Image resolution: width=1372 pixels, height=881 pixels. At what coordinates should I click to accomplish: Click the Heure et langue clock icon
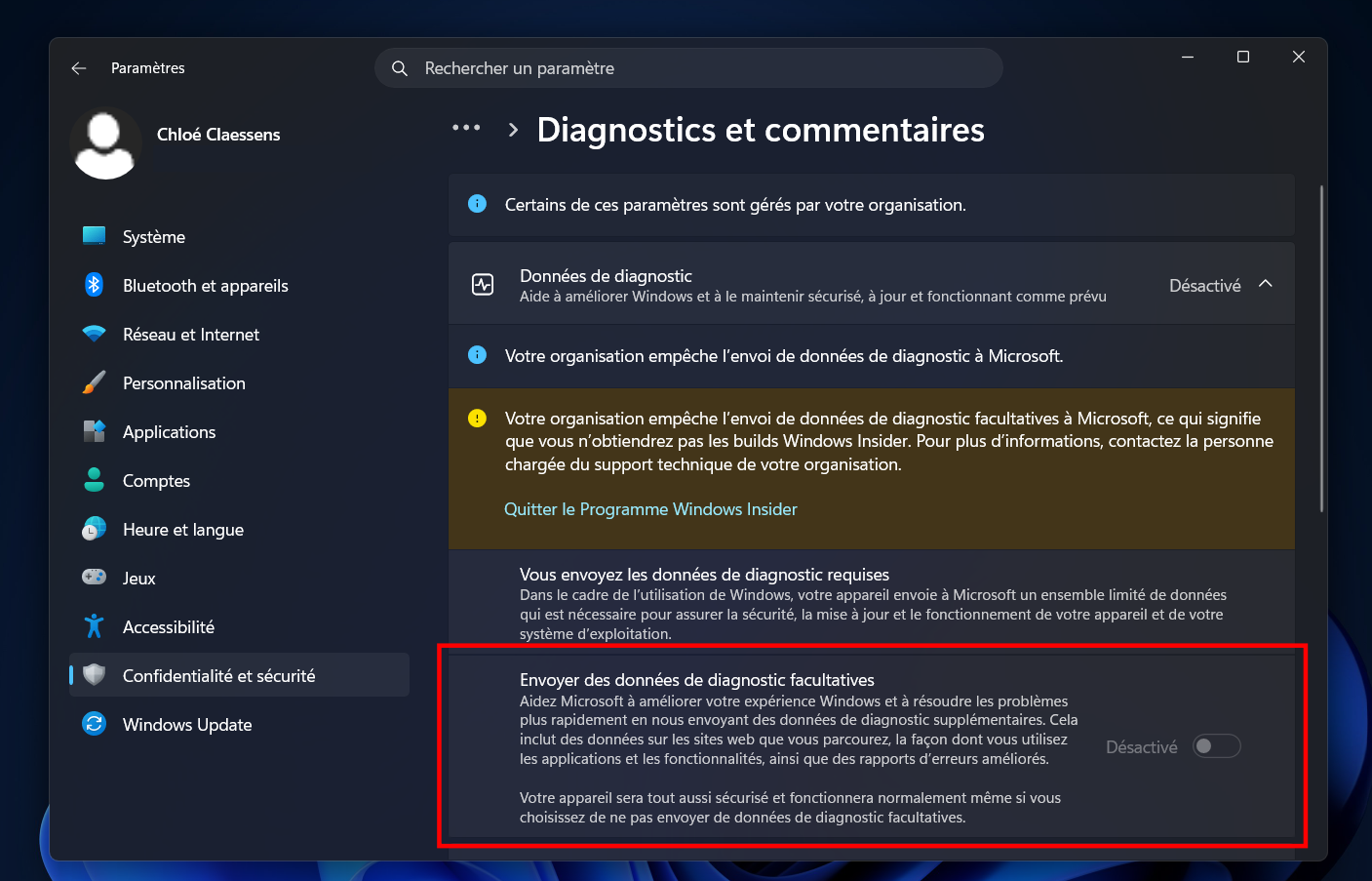pos(94,529)
